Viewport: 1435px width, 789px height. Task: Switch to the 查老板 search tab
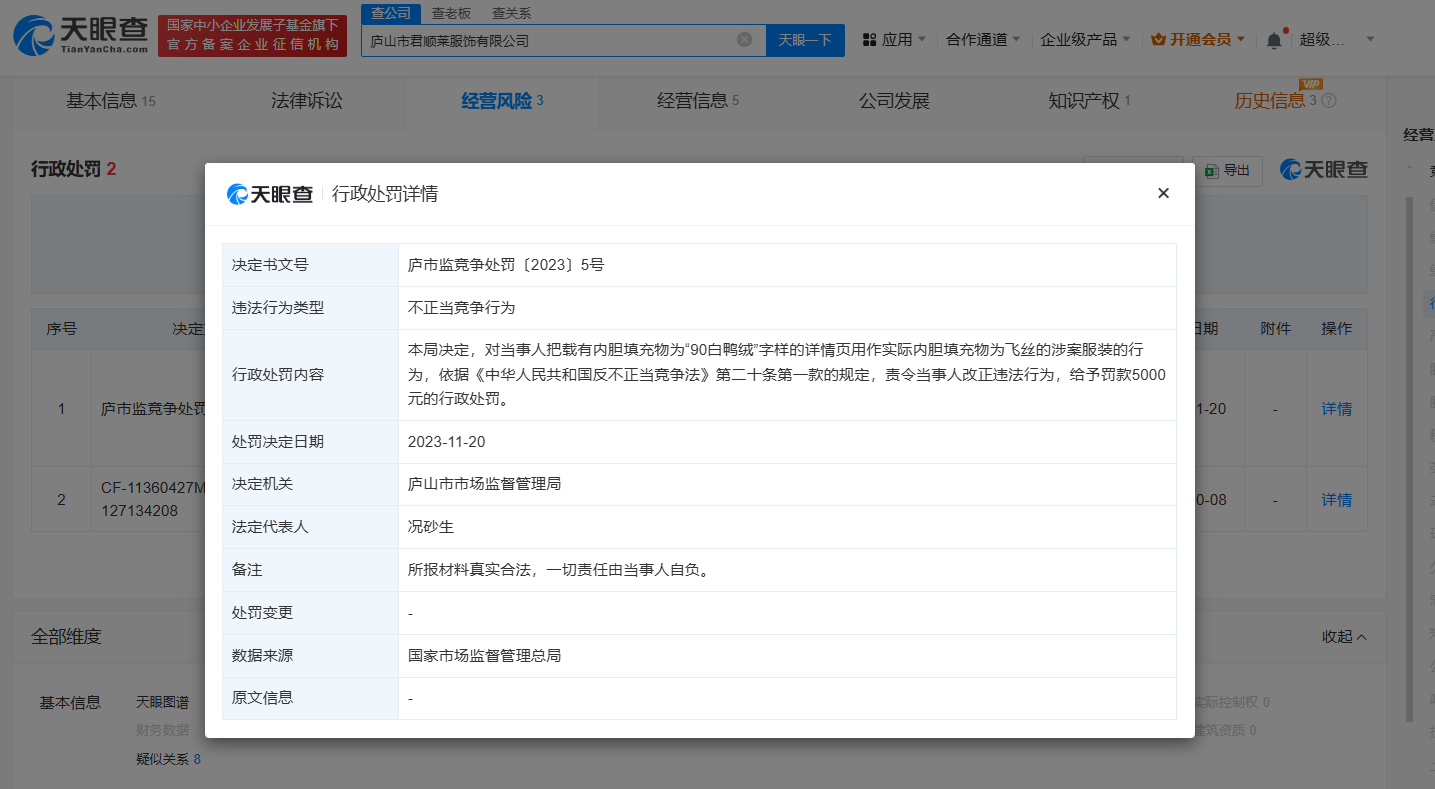451,13
